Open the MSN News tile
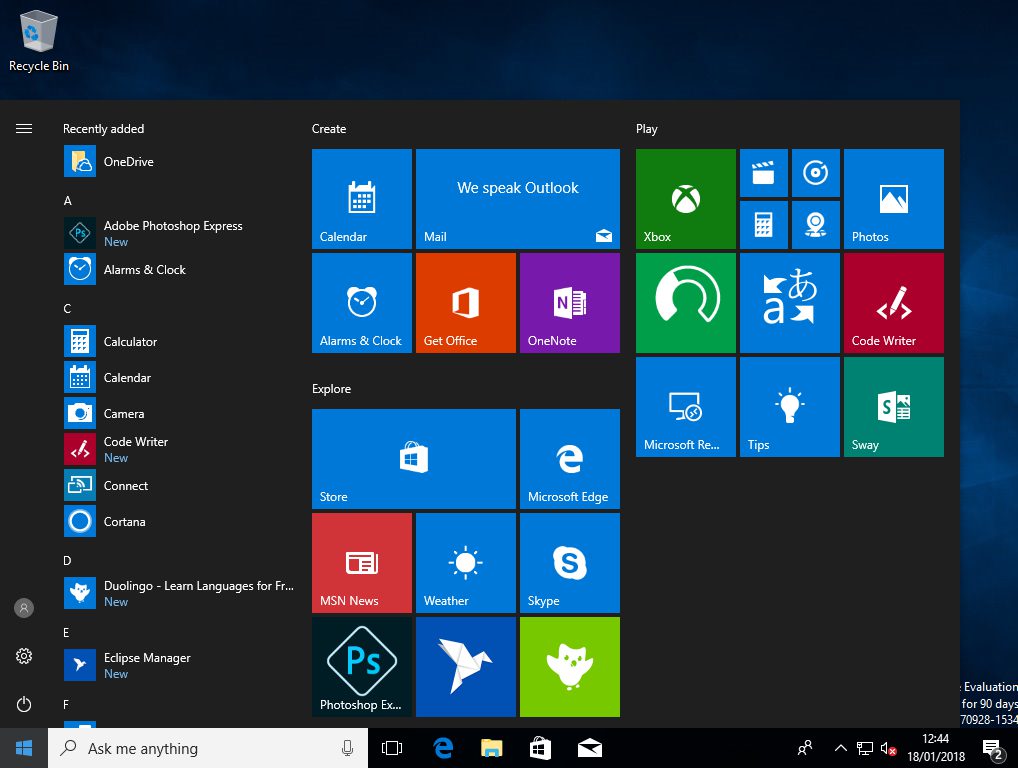 pos(362,562)
